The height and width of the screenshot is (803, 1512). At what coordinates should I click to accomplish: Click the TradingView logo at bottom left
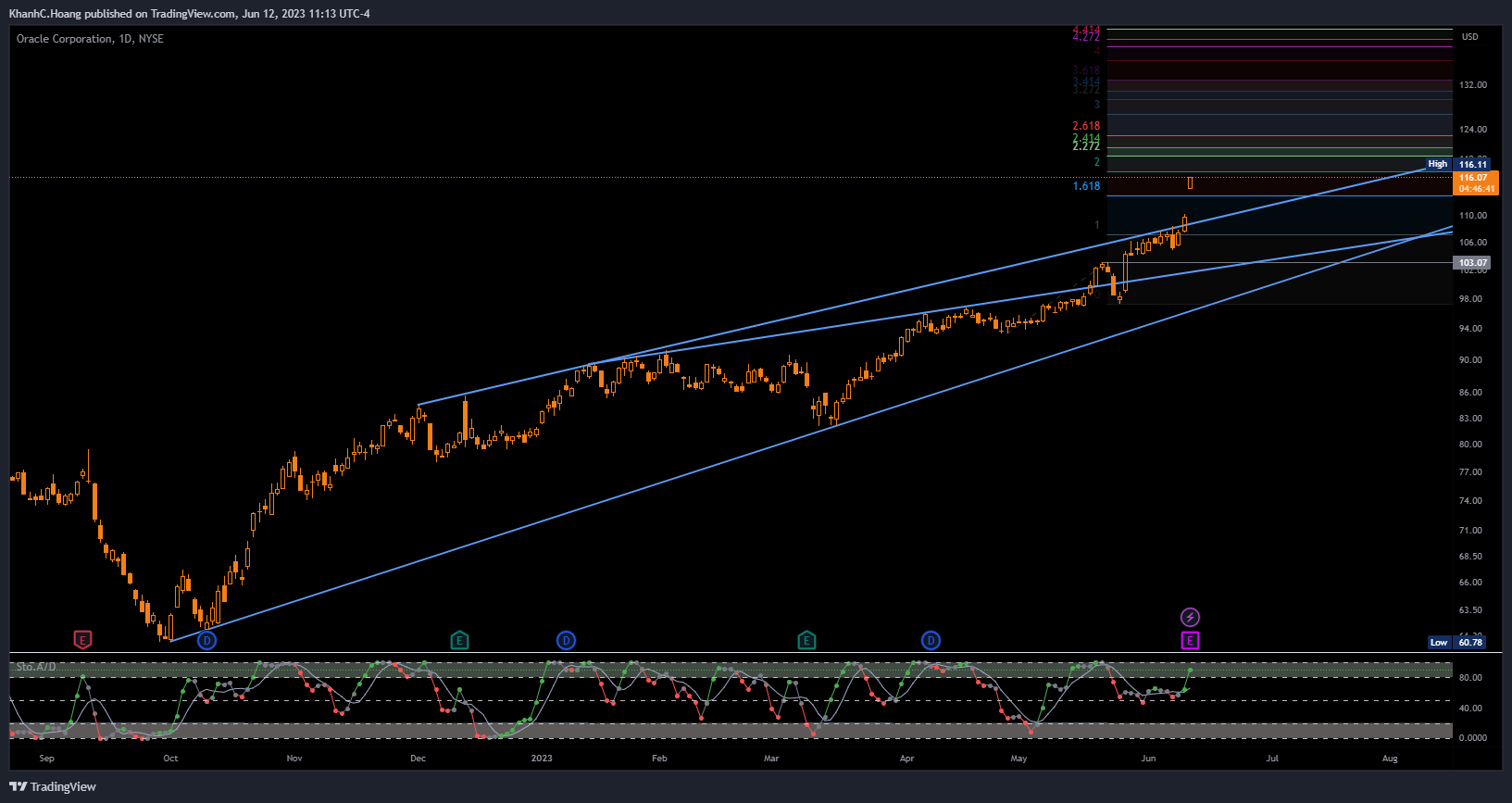[x=53, y=786]
